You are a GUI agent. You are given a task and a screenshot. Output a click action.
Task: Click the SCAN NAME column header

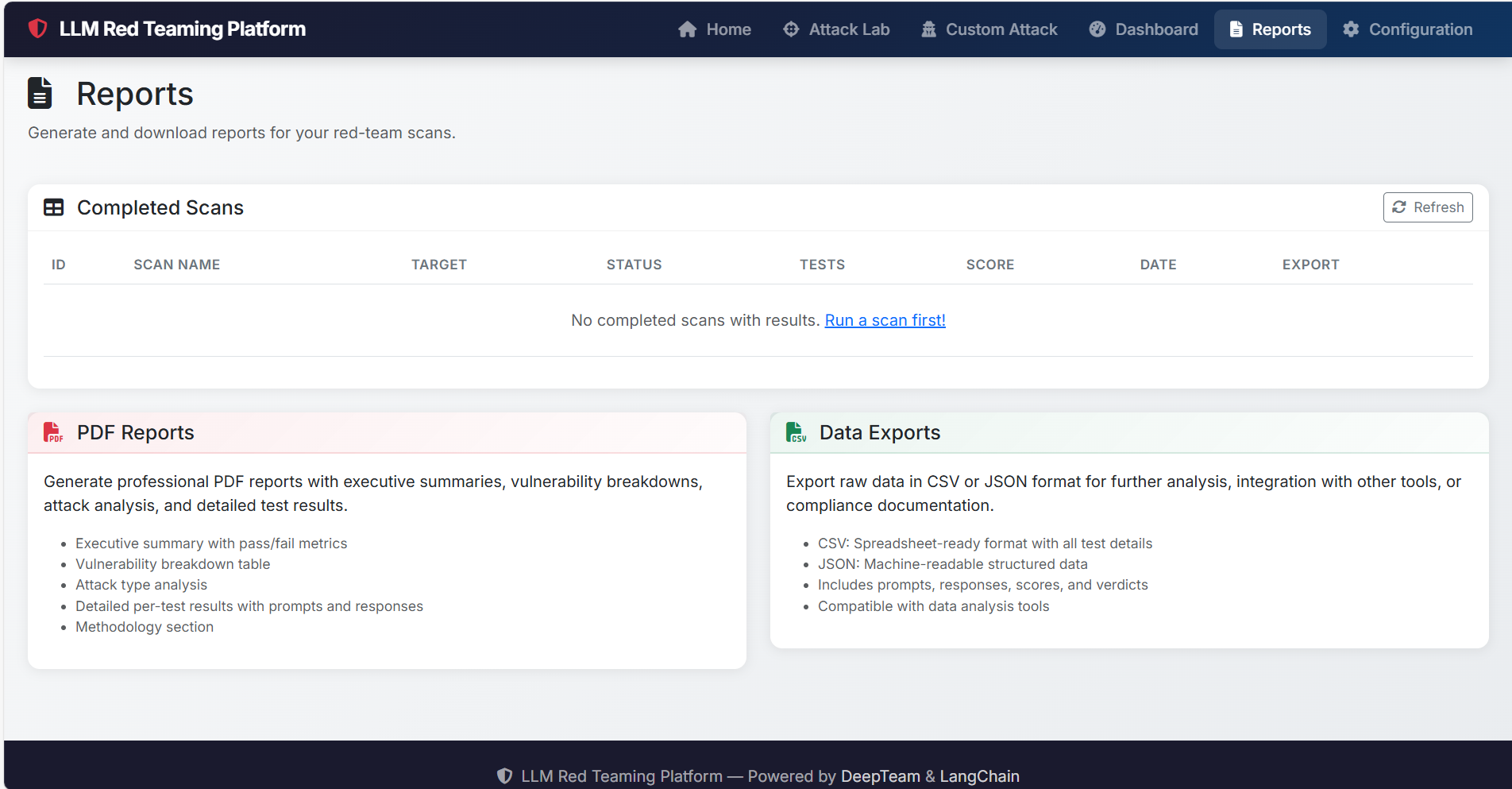[177, 265]
